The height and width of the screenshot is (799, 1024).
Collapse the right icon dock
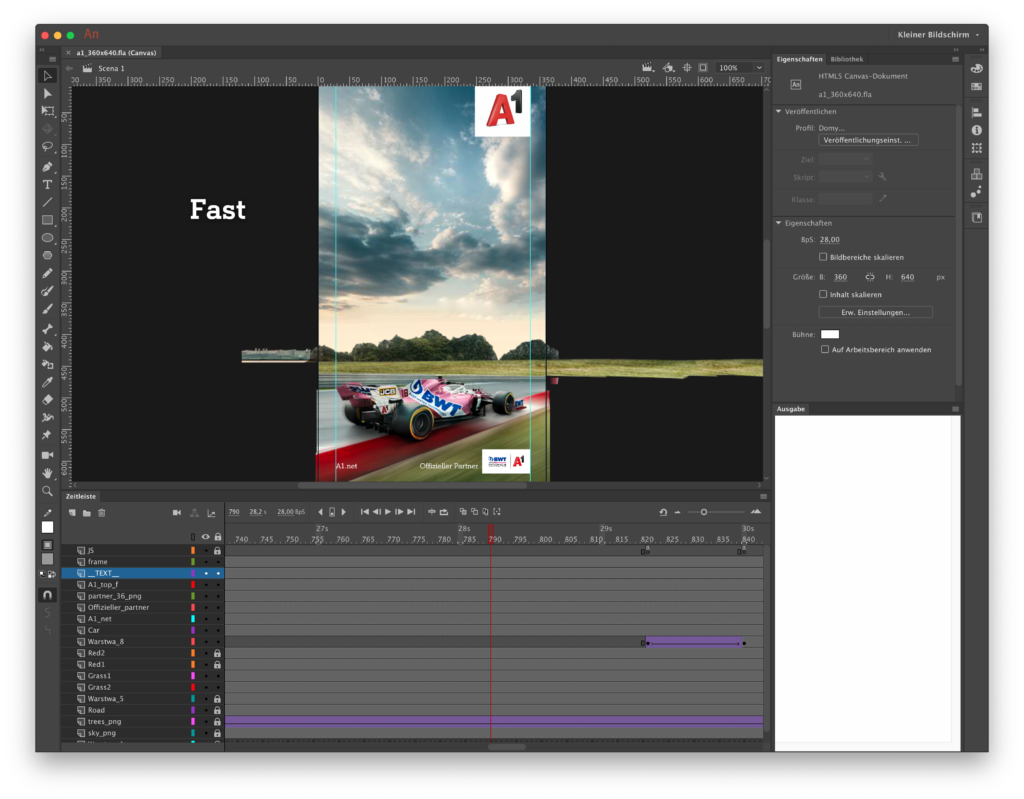pyautogui.click(x=982, y=50)
